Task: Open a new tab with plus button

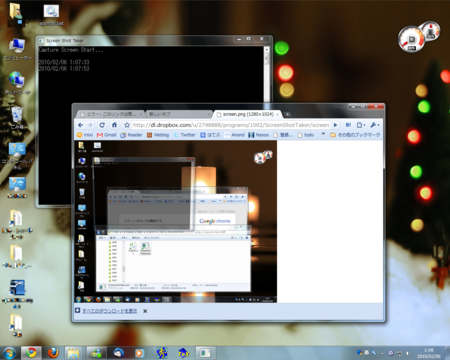Action: [x=287, y=114]
